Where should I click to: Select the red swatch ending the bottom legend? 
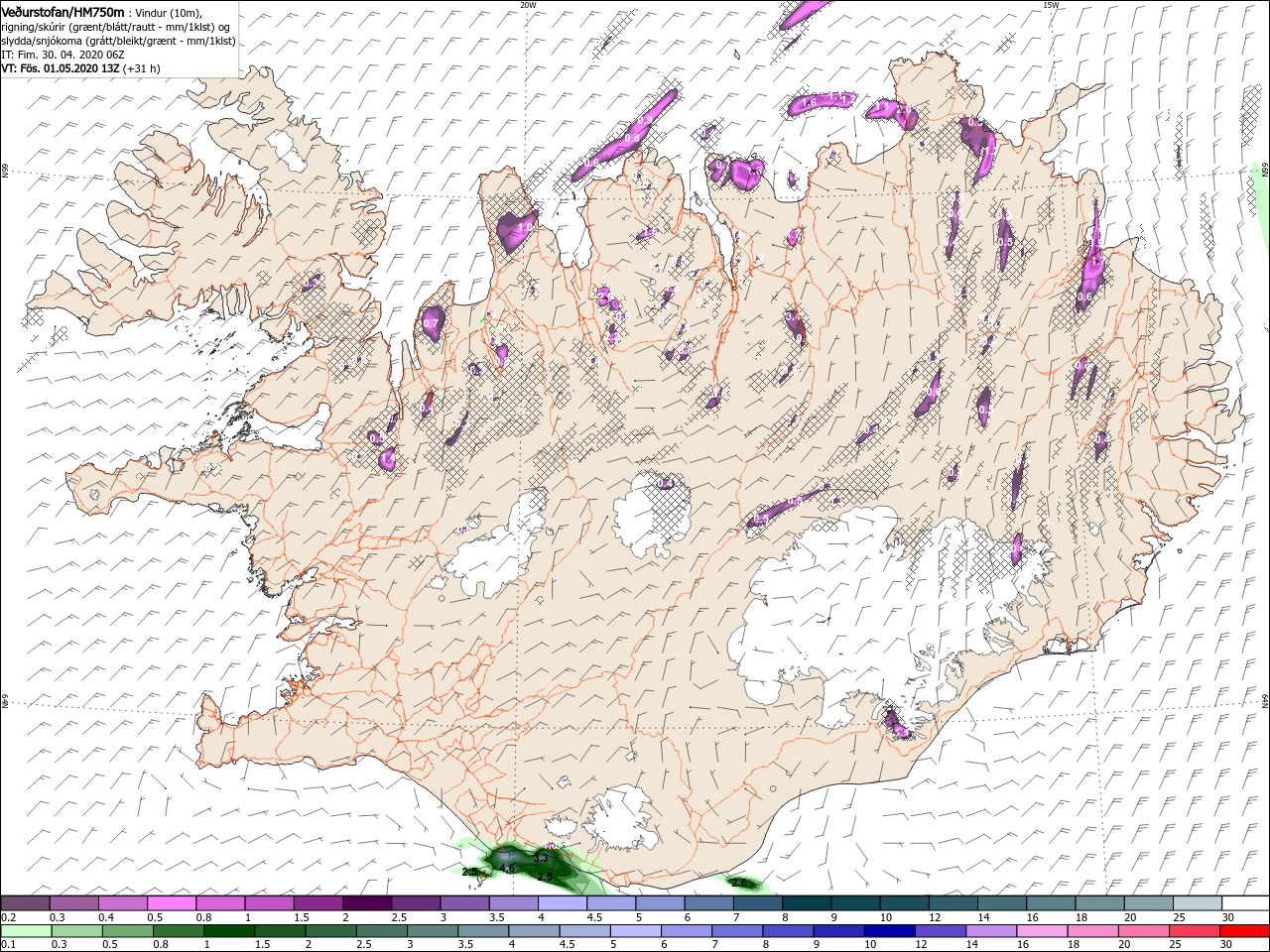[1244, 931]
